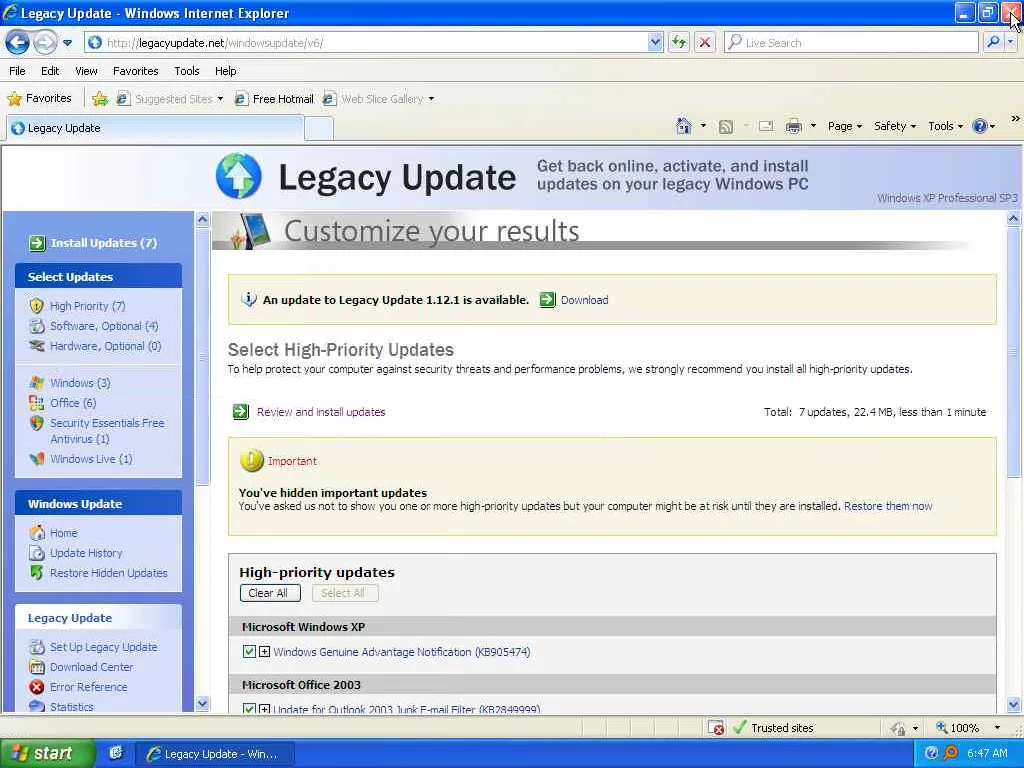Screen dimensions: 1024x768
Task: Click the browser Back arrow button
Action: [x=18, y=43]
